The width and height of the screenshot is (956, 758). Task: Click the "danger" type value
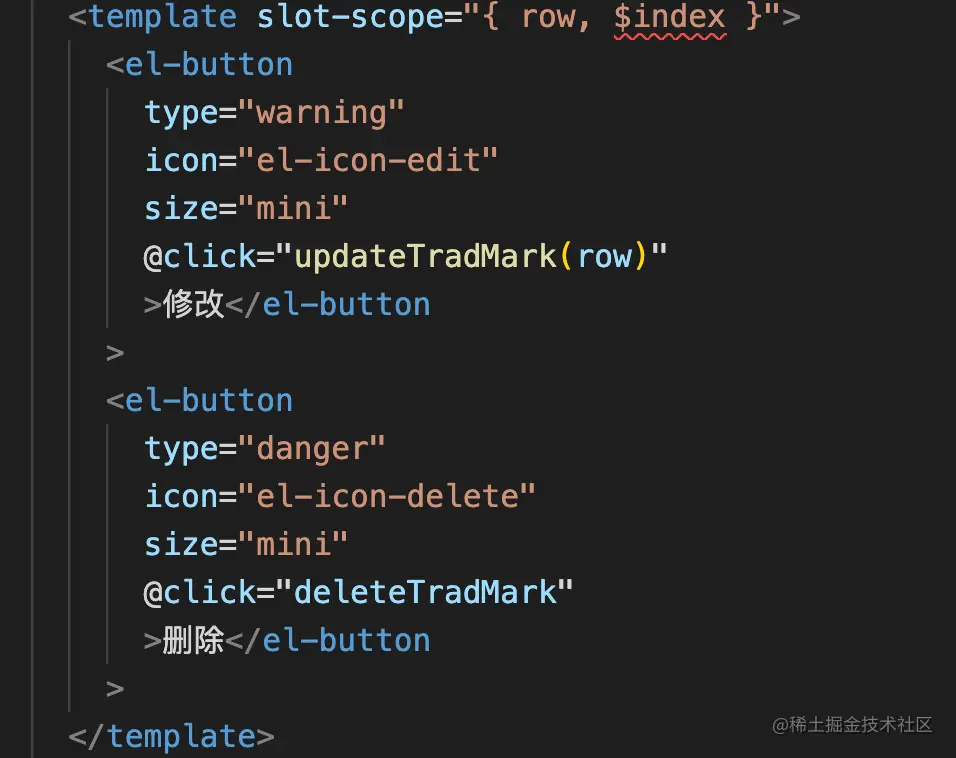click(x=312, y=449)
